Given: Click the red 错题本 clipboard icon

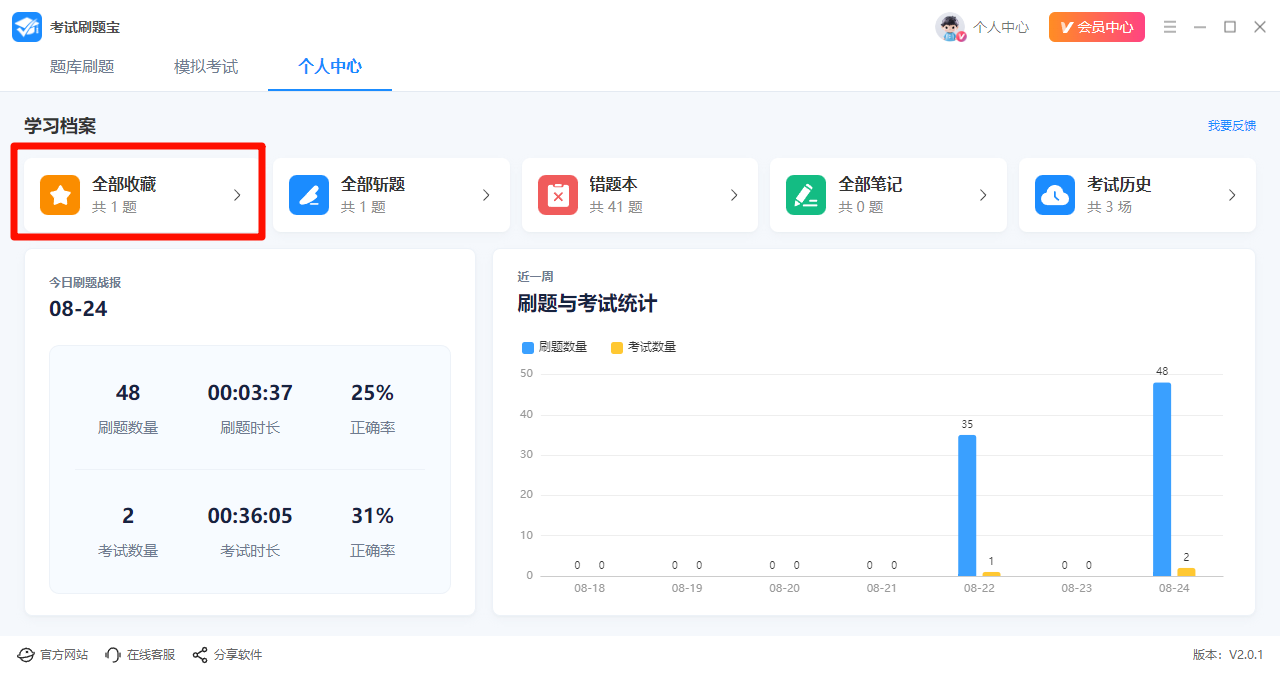Looking at the screenshot, I should pyautogui.click(x=558, y=195).
